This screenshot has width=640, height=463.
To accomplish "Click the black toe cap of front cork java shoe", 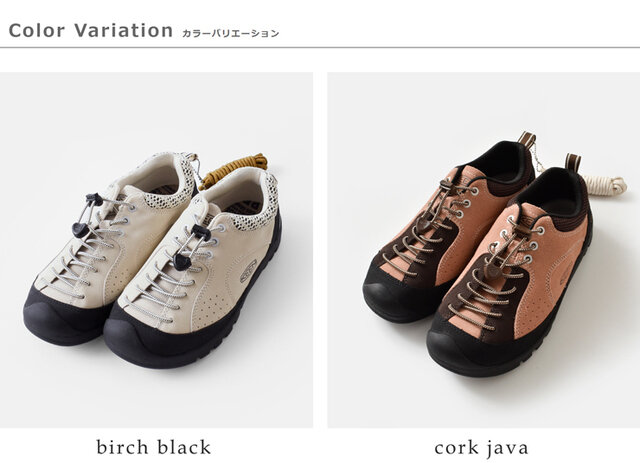I will (453, 346).
